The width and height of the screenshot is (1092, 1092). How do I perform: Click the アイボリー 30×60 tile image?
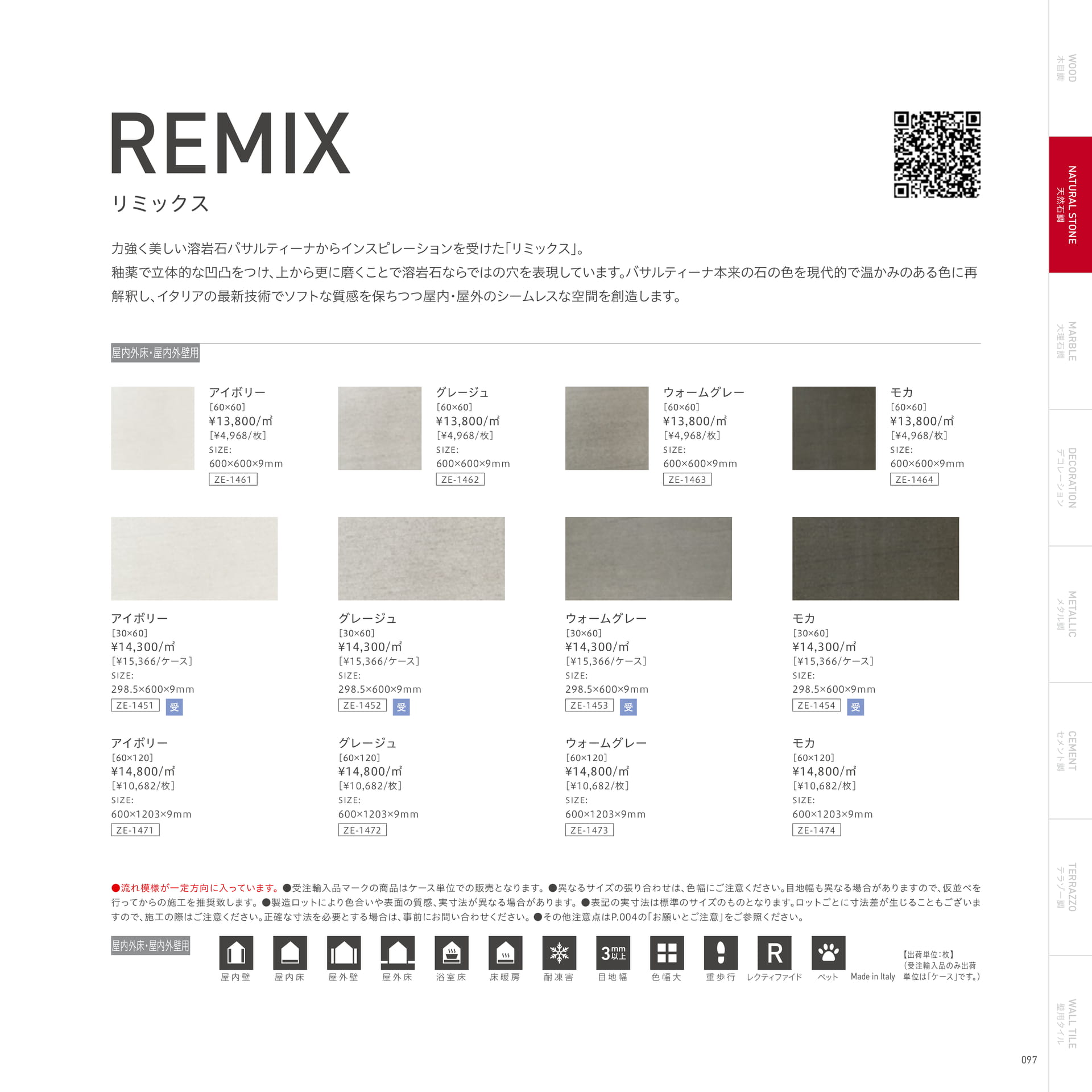tap(195, 559)
